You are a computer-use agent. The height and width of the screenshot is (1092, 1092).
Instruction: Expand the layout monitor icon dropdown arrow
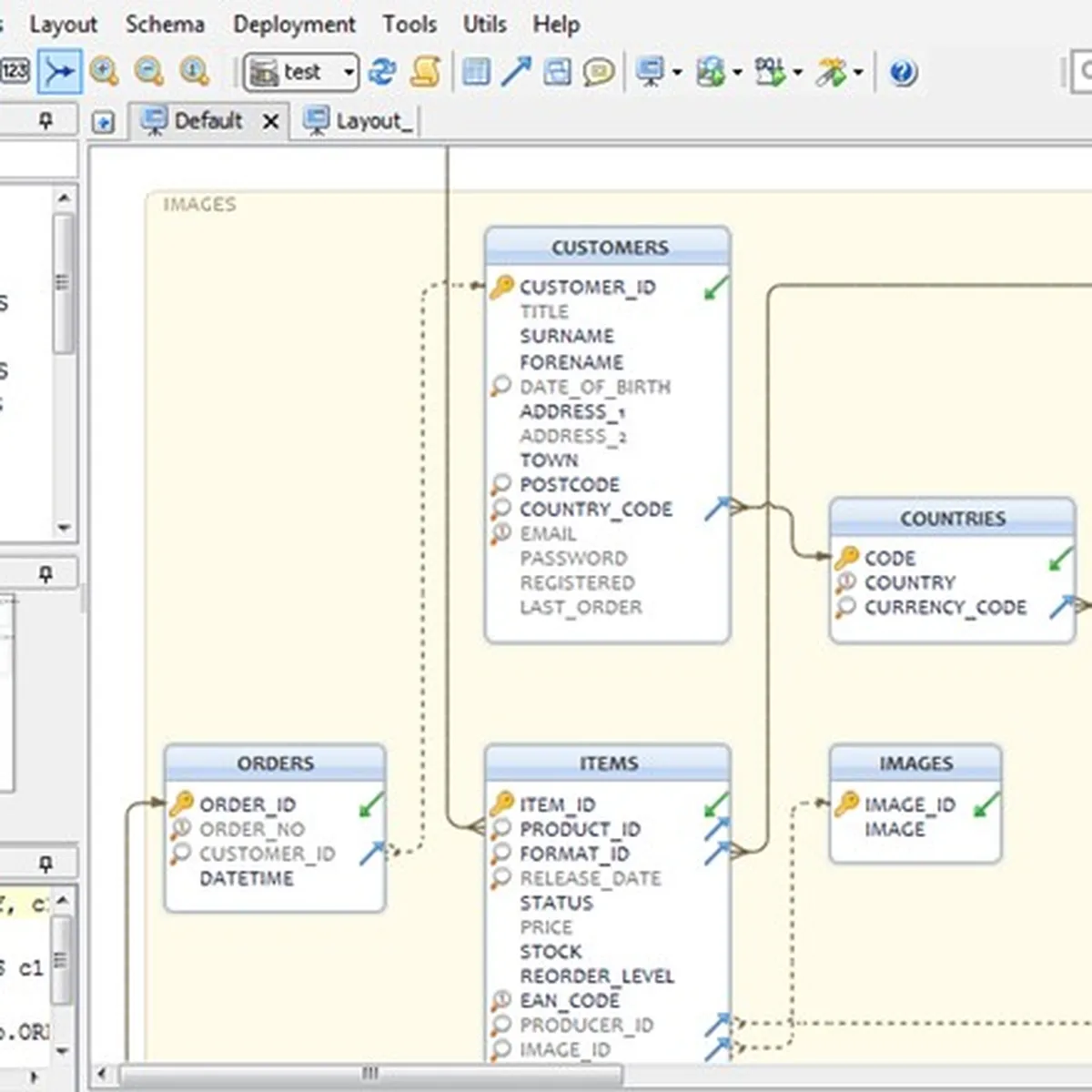[676, 72]
